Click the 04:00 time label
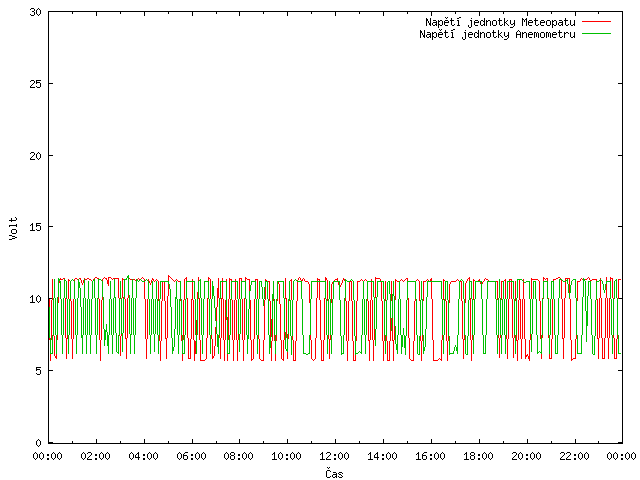Image resolution: width=640 pixels, height=480 pixels. pyautogui.click(x=143, y=456)
